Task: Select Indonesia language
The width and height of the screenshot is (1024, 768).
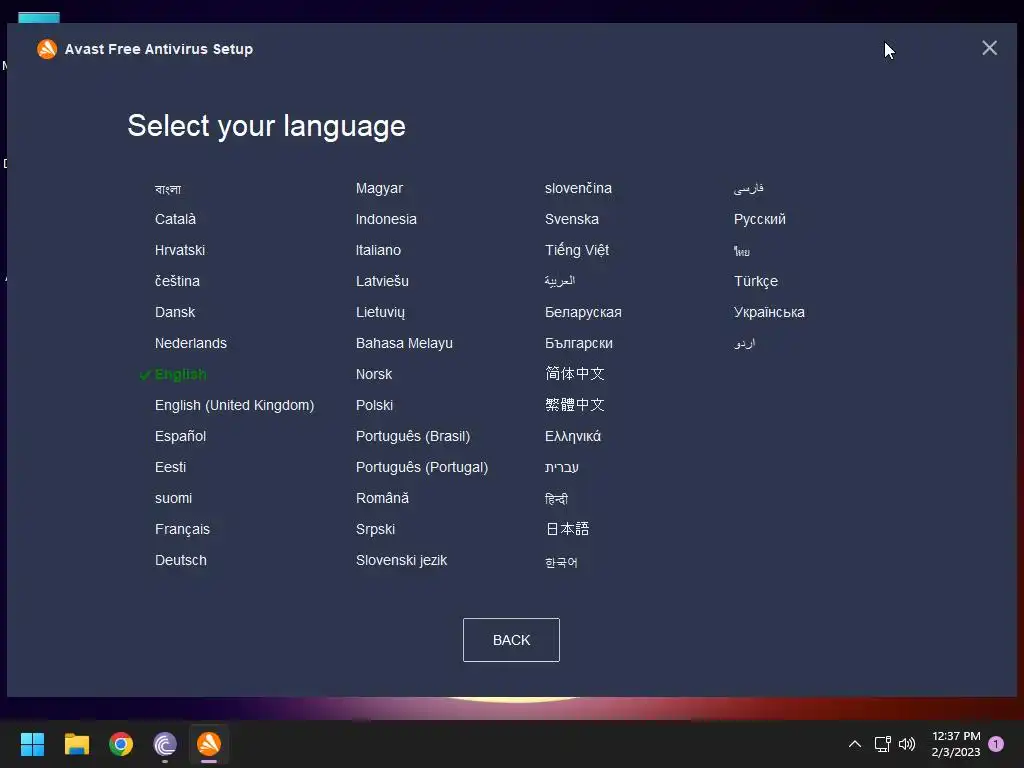Action: coord(386,219)
